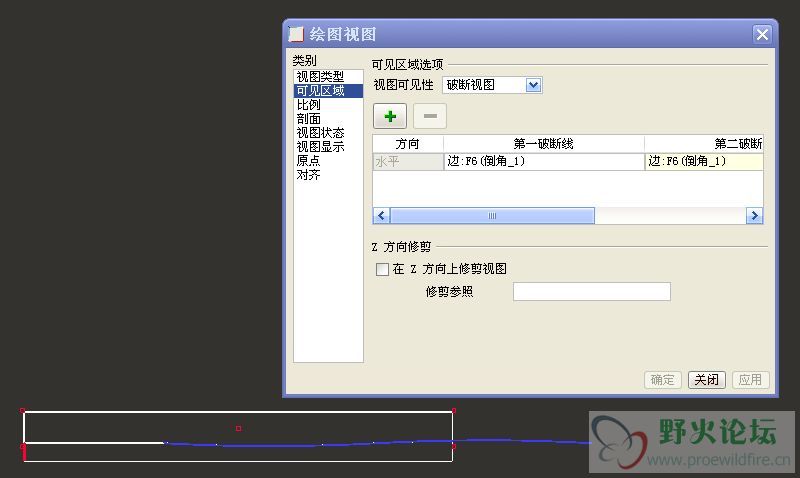Viewport: 800px width, 478px height.
Task: Select 比例 category
Action: [309, 105]
